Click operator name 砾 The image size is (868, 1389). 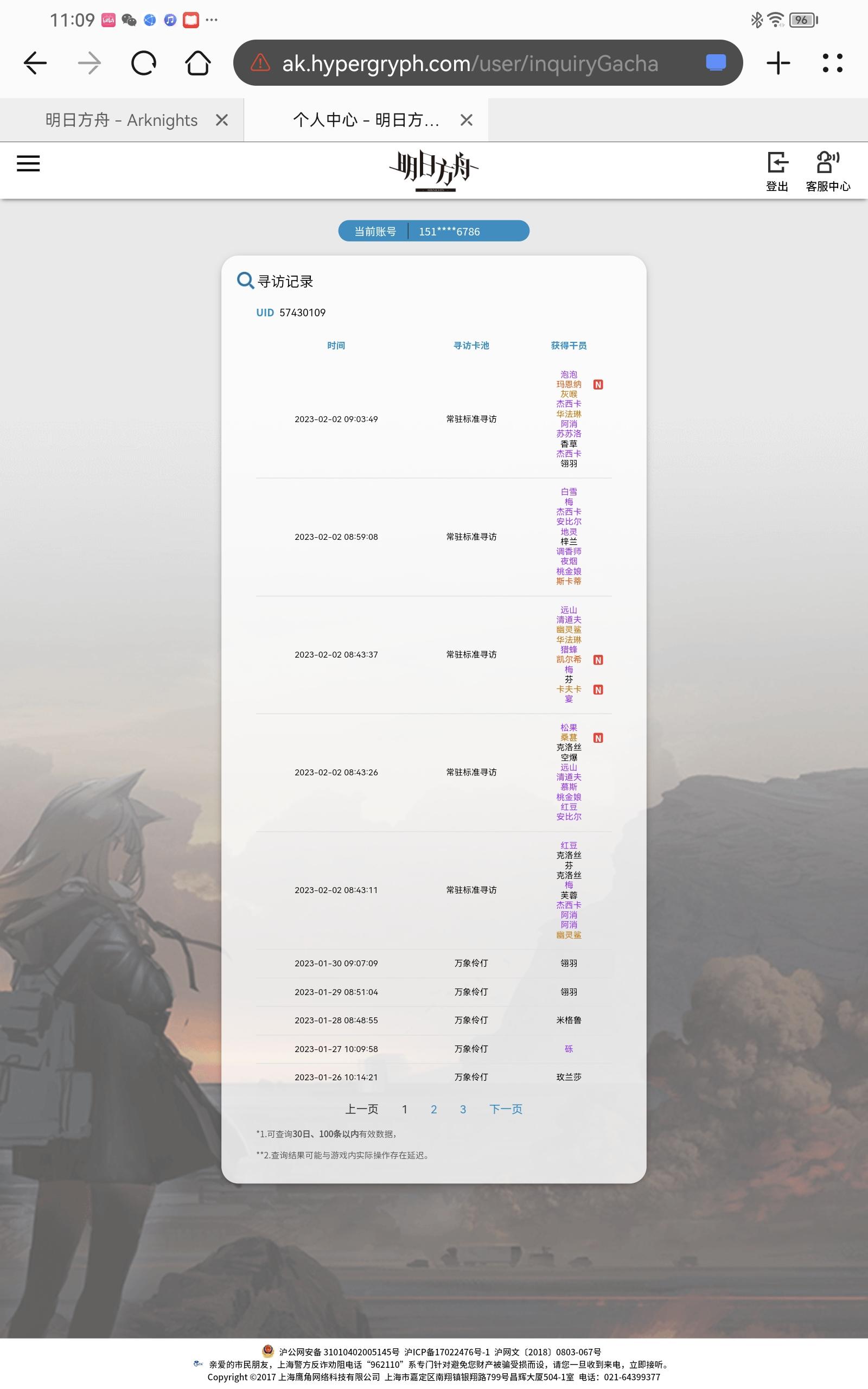point(569,1049)
